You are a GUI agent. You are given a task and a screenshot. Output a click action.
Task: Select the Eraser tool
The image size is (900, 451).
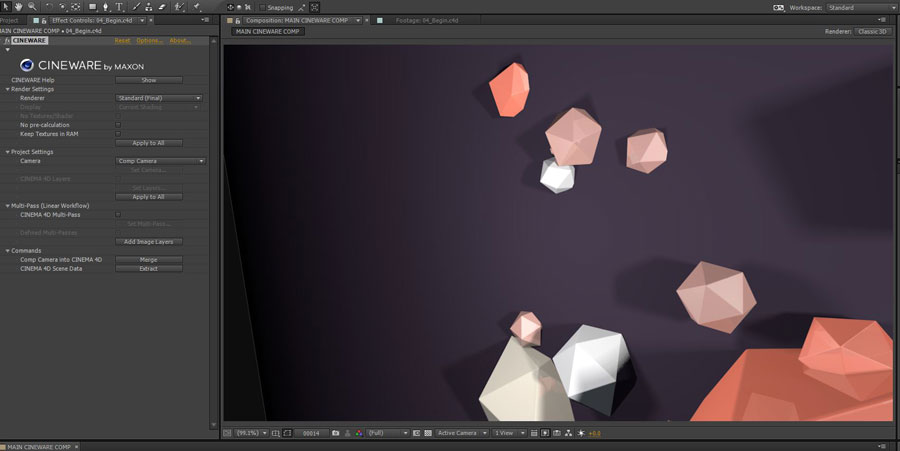tap(162, 7)
